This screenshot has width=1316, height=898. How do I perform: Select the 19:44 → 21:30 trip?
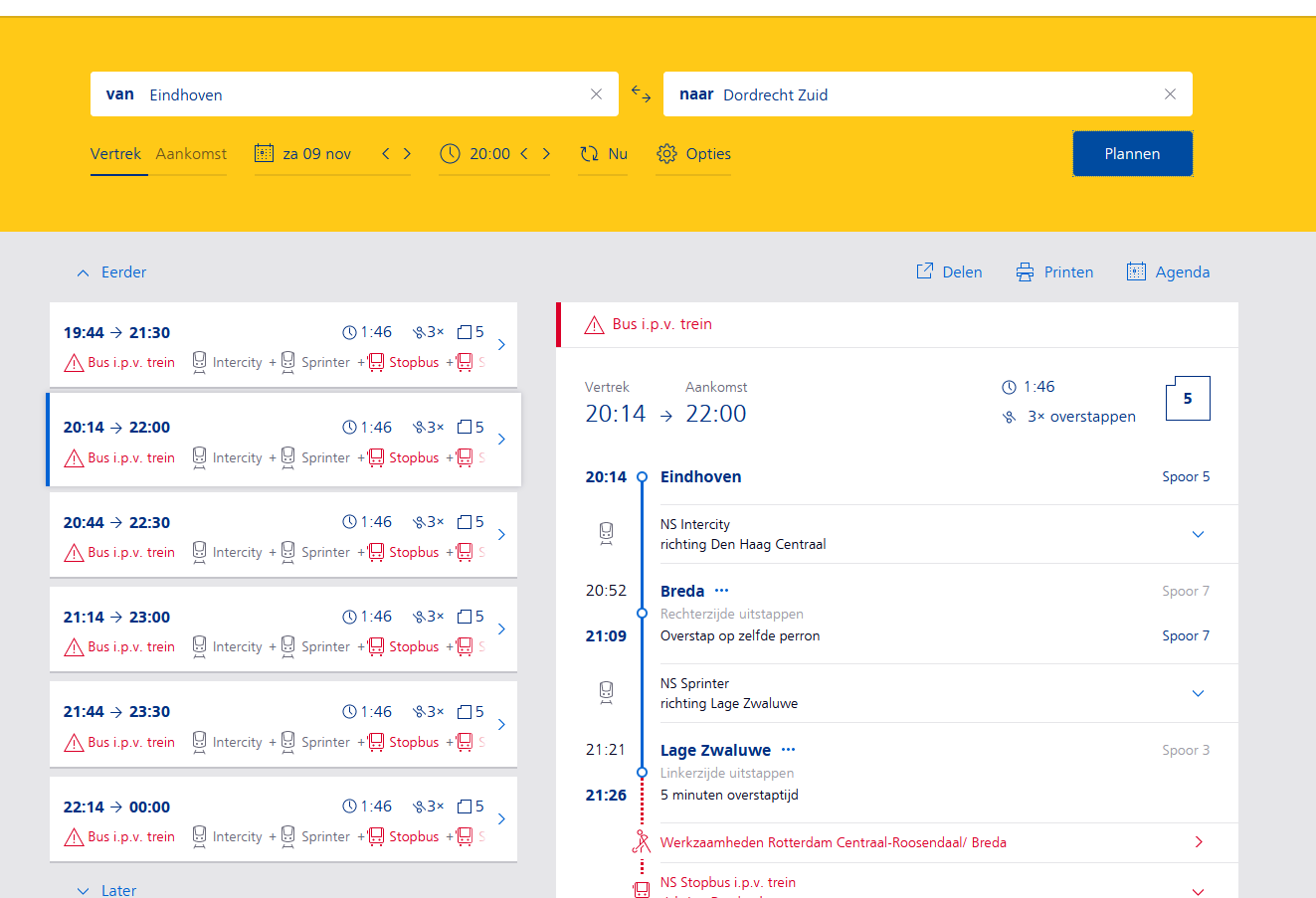(x=283, y=345)
